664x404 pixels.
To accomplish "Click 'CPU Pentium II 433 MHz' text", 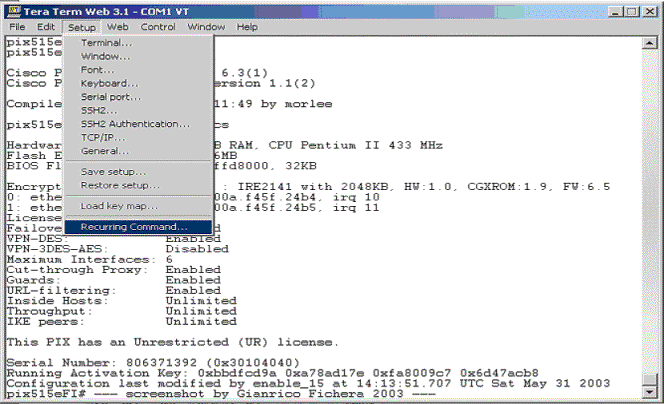I will (x=355, y=145).
